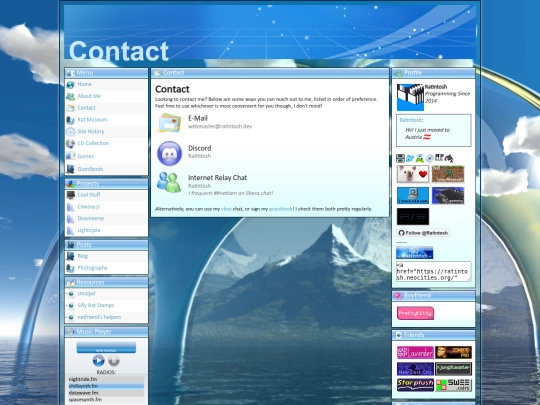
Task: Click the globe icon beside Home
Action: [71, 84]
